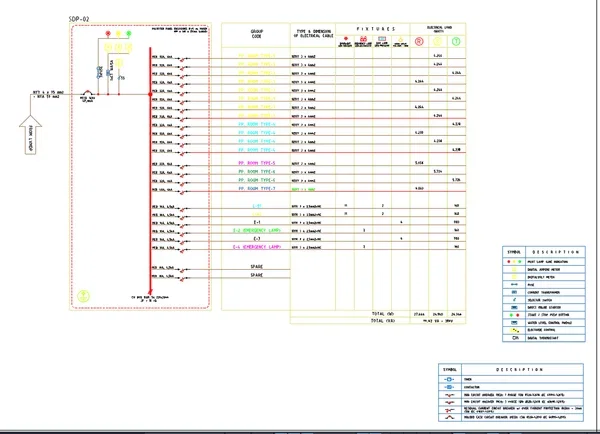Click the upper legend DESCRIPTION header
This screenshot has height=434, width=600.
(556, 252)
